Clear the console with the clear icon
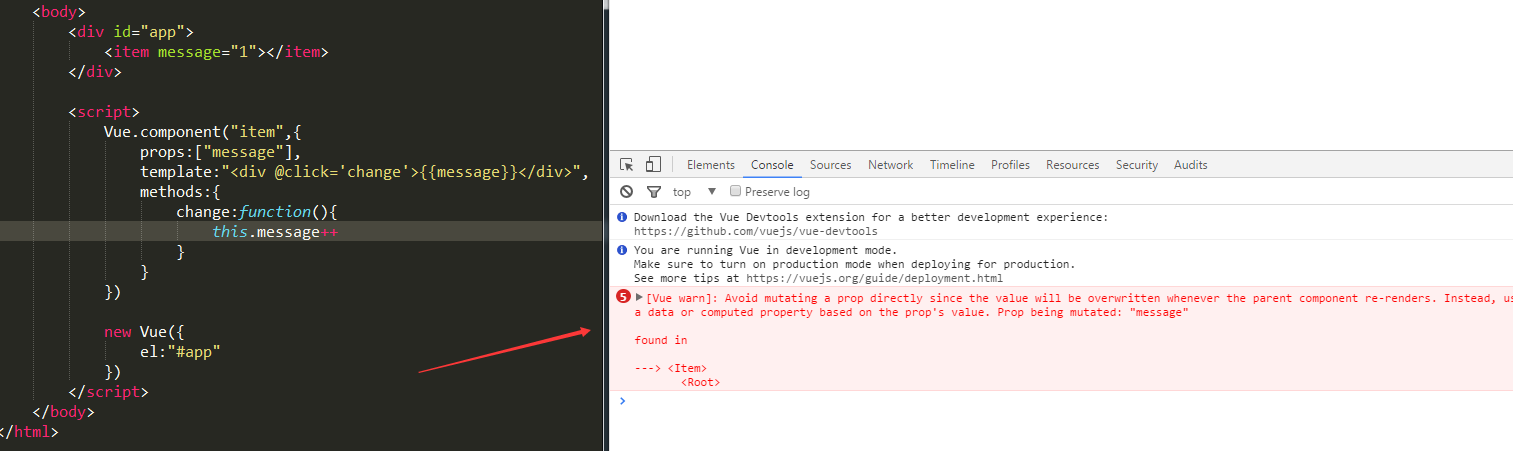1513x451 pixels. point(627,191)
